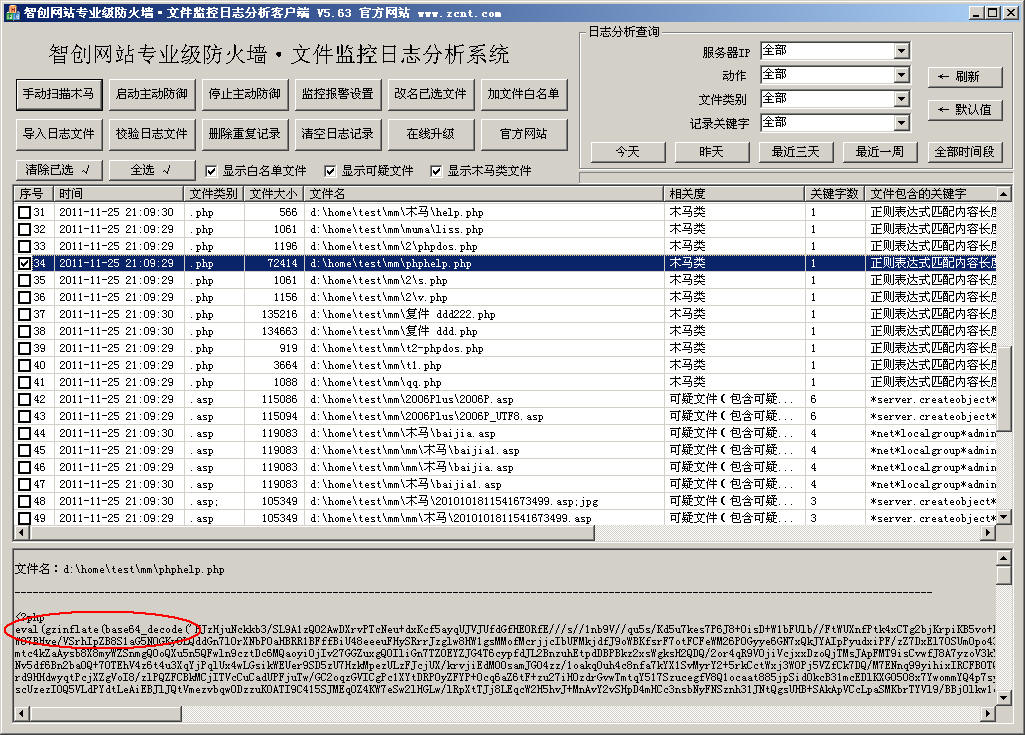Open the 服务器IP dropdown
This screenshot has width=1025, height=735.
click(x=901, y=51)
